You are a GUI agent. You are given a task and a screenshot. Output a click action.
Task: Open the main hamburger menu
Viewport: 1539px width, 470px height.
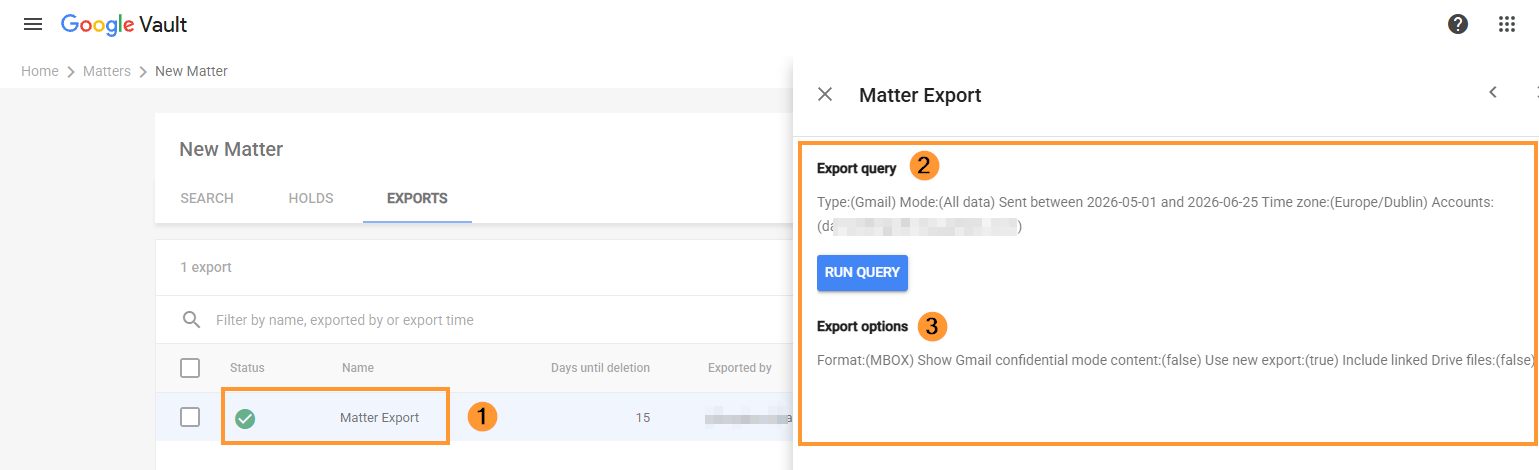coord(33,24)
